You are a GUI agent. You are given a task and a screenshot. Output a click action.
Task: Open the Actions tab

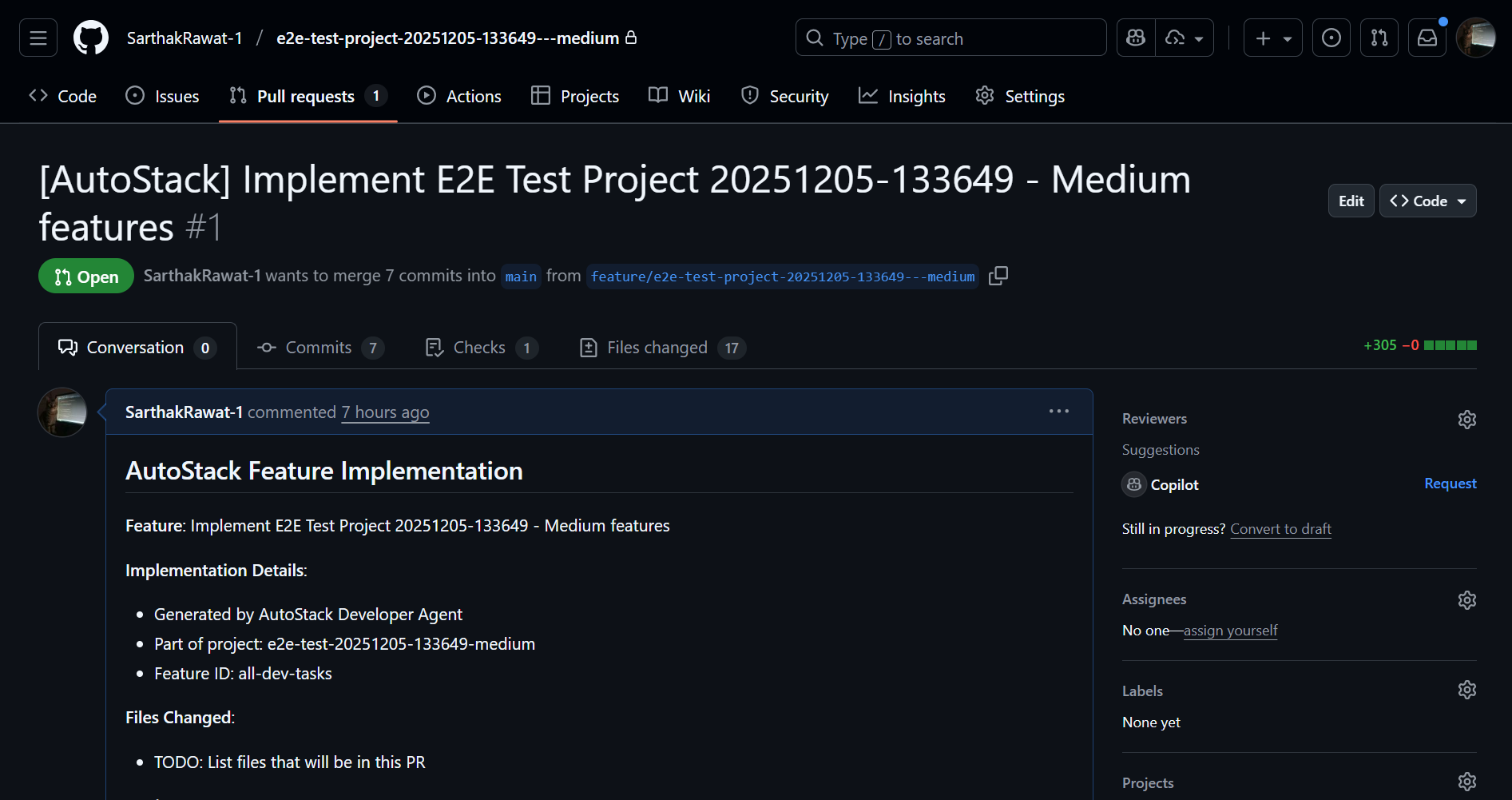tap(459, 96)
